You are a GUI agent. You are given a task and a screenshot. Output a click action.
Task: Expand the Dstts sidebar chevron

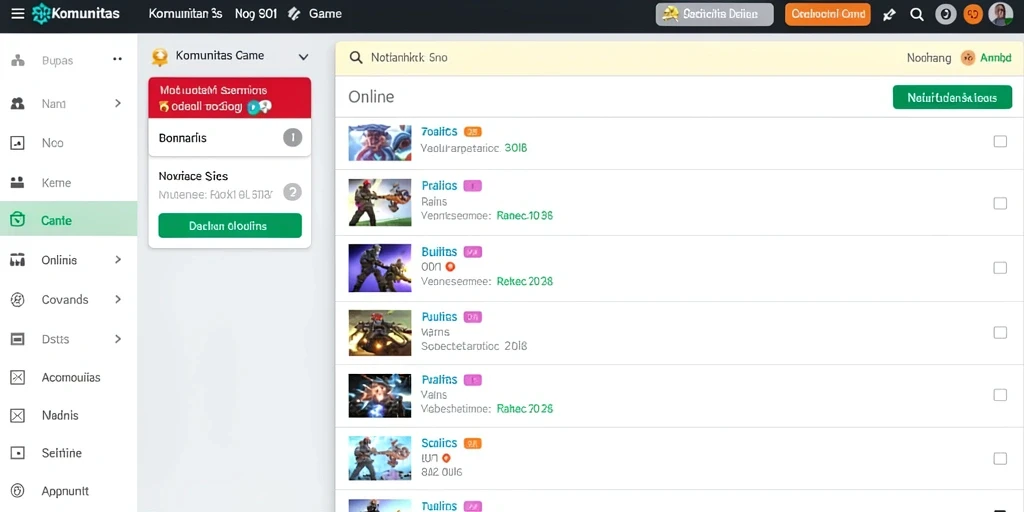(x=118, y=339)
